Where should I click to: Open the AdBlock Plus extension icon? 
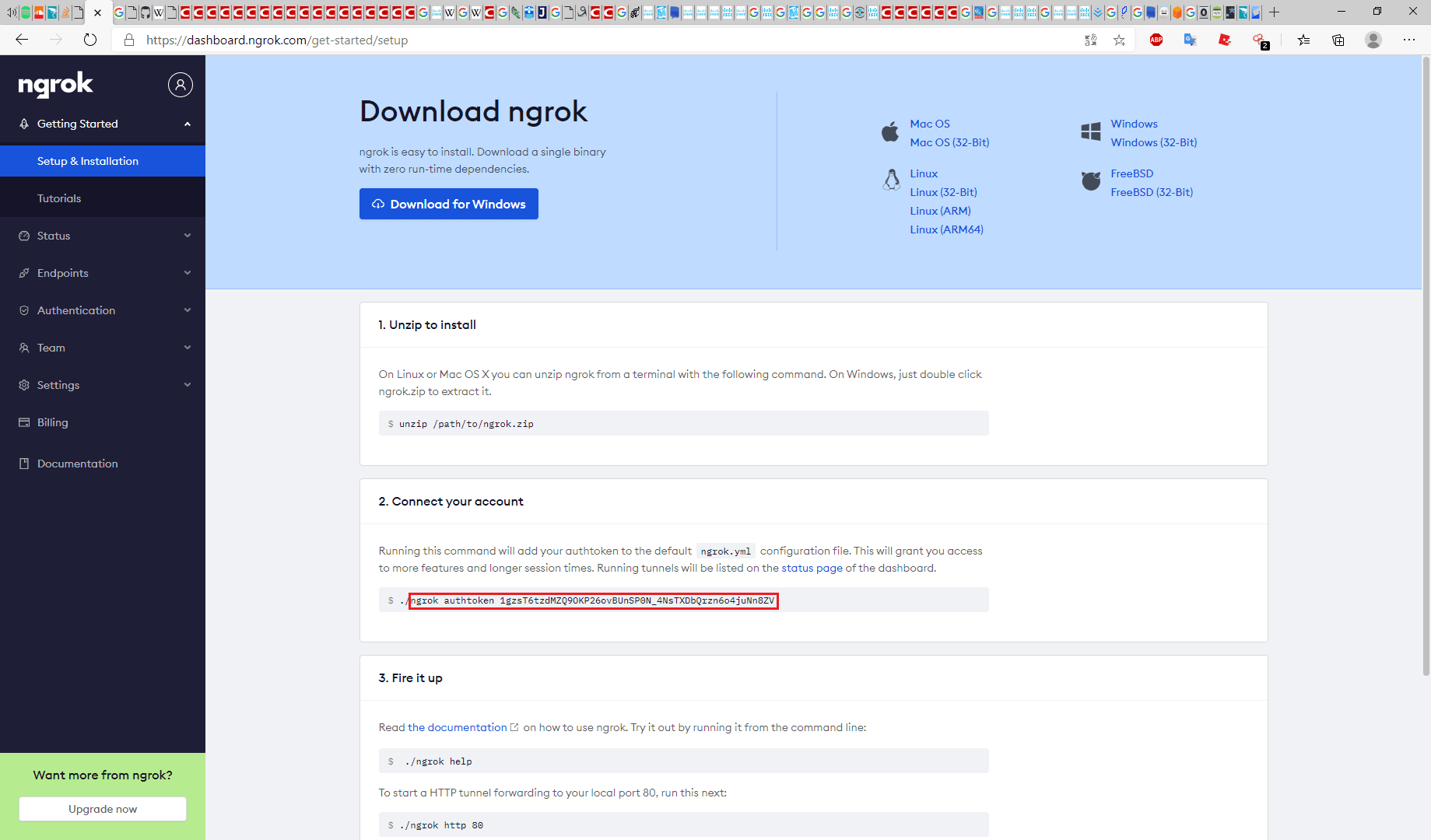click(1156, 40)
